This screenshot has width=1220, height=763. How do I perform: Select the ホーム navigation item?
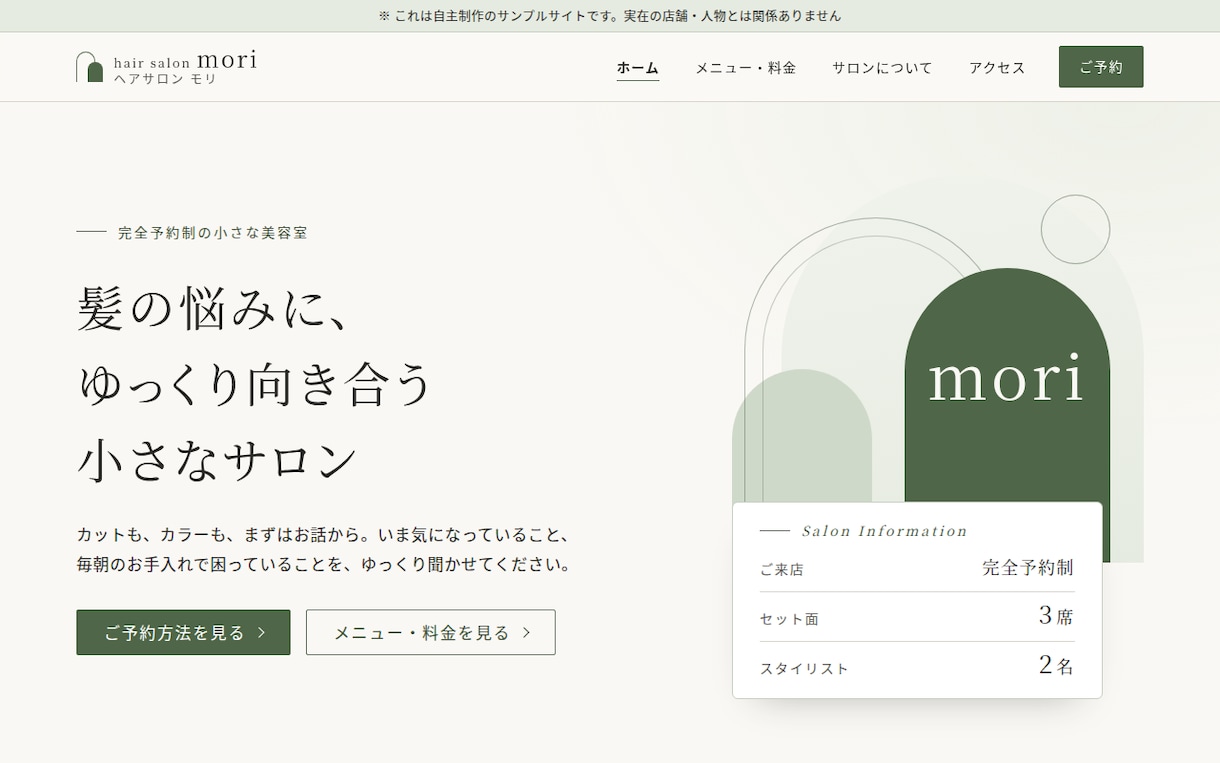638,68
